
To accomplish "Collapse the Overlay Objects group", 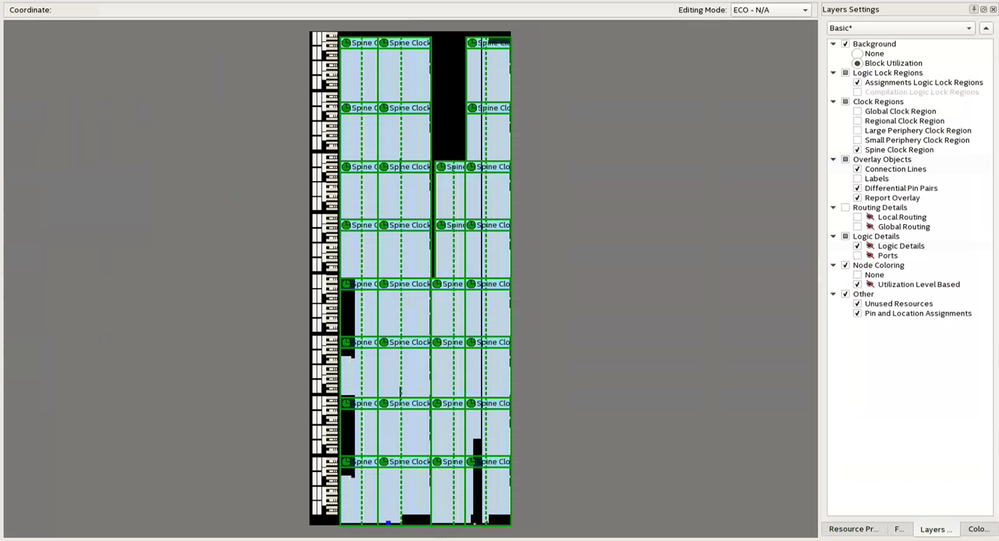I will (x=833, y=159).
